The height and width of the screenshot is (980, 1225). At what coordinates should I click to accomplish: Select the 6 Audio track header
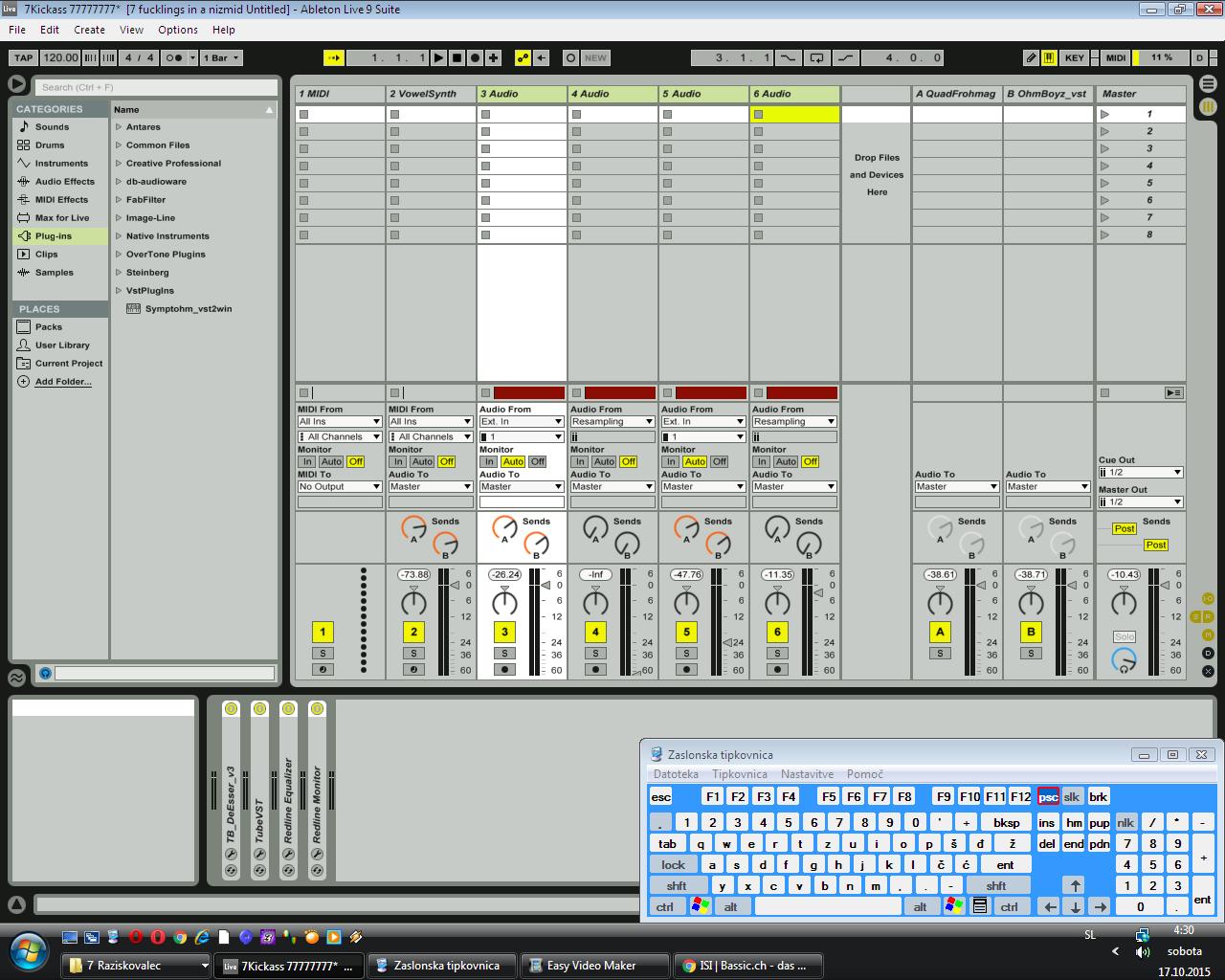tap(794, 94)
